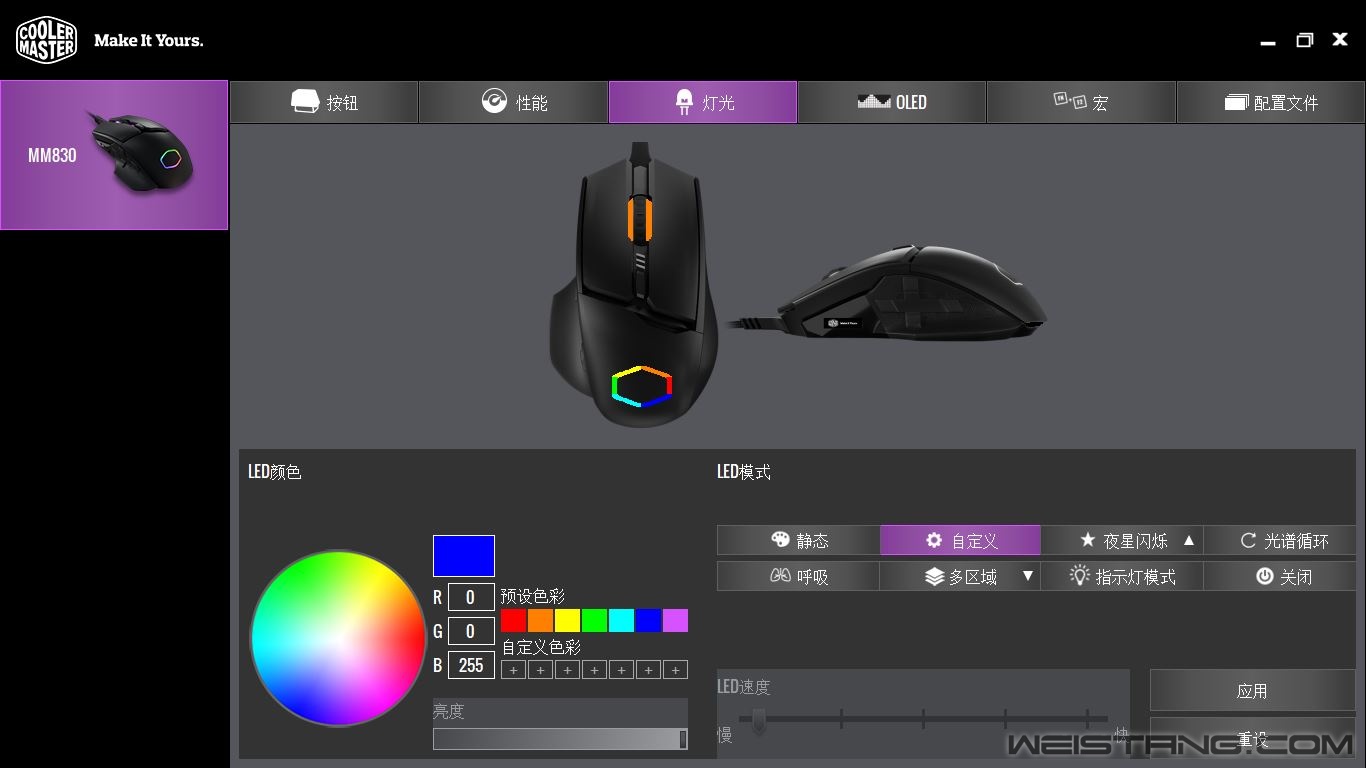Select the yellow preset color
The image size is (1366, 768).
567,620
